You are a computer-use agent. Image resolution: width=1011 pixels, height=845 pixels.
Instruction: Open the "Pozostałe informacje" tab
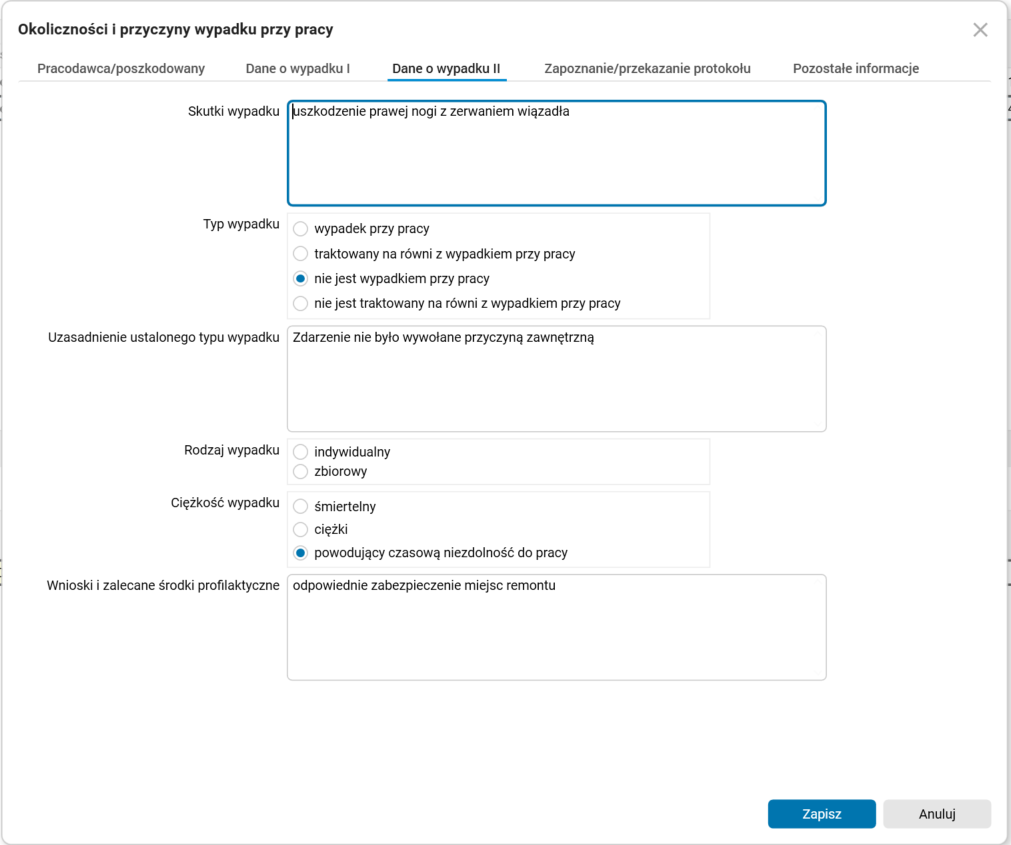855,68
